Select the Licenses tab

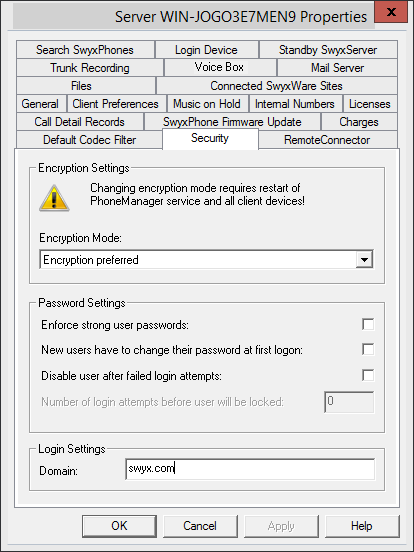click(x=370, y=104)
